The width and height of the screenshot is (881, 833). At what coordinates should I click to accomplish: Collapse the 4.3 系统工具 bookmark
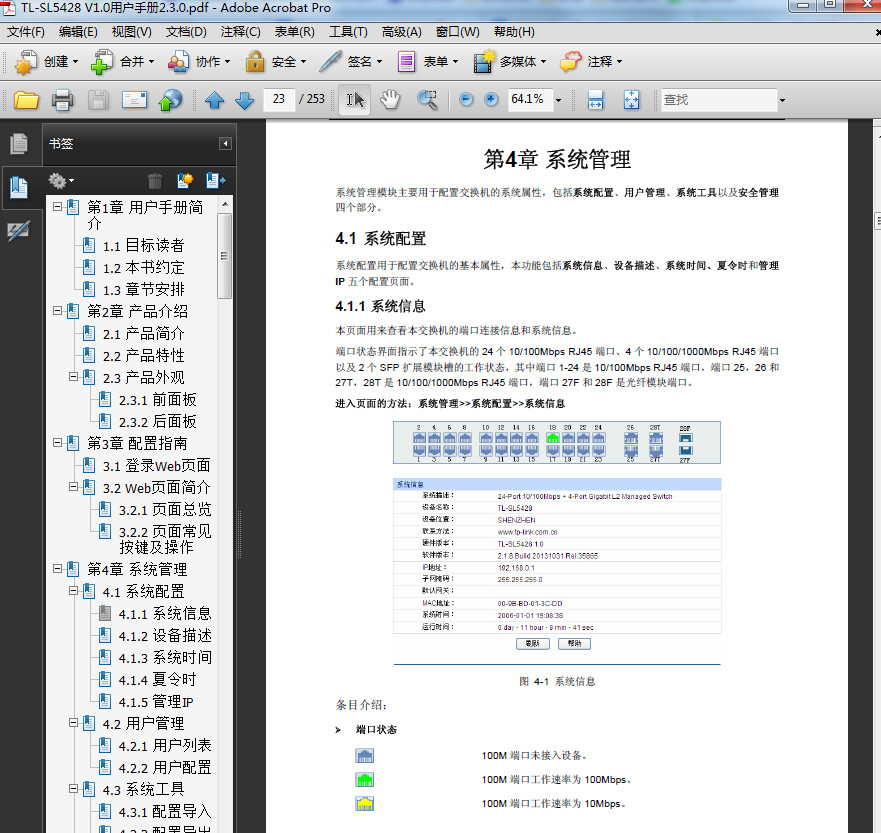pyautogui.click(x=73, y=789)
